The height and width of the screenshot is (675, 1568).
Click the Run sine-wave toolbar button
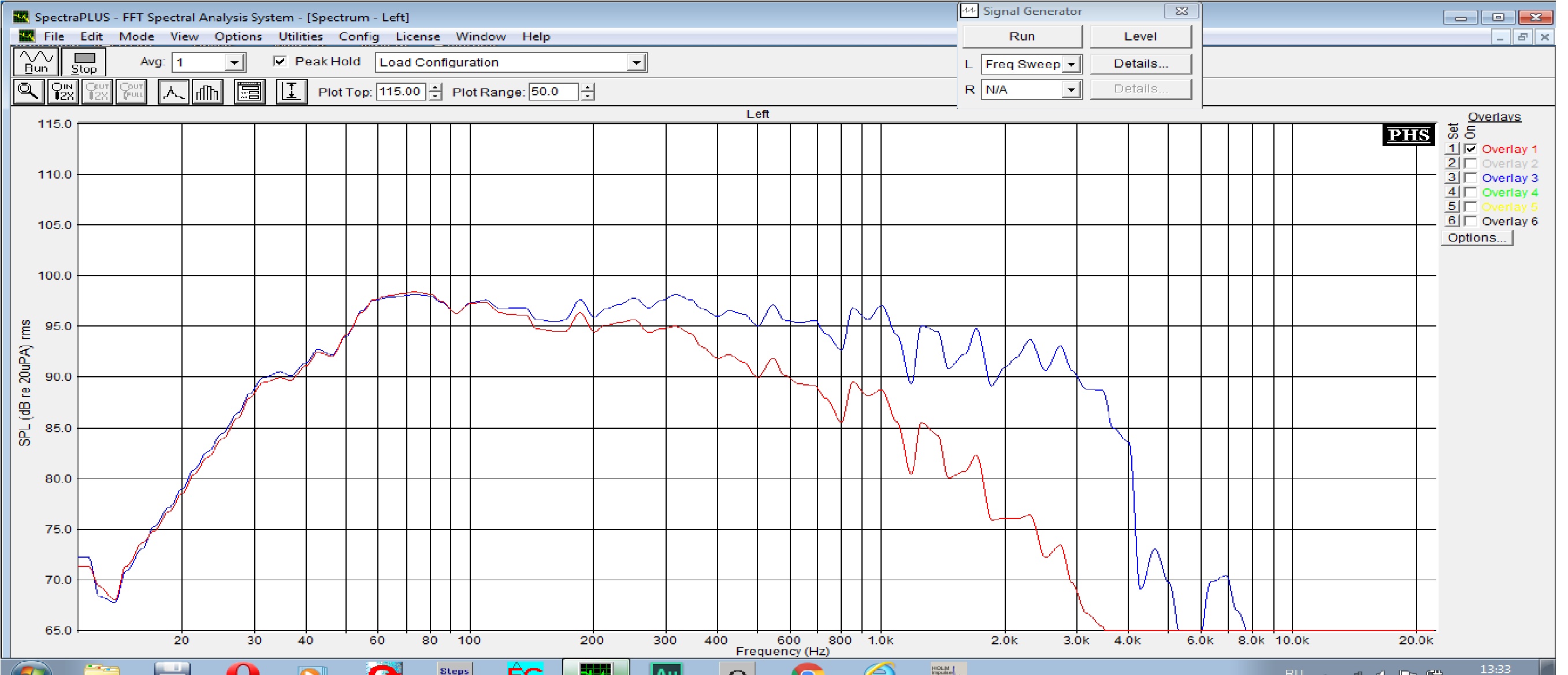tap(36, 62)
